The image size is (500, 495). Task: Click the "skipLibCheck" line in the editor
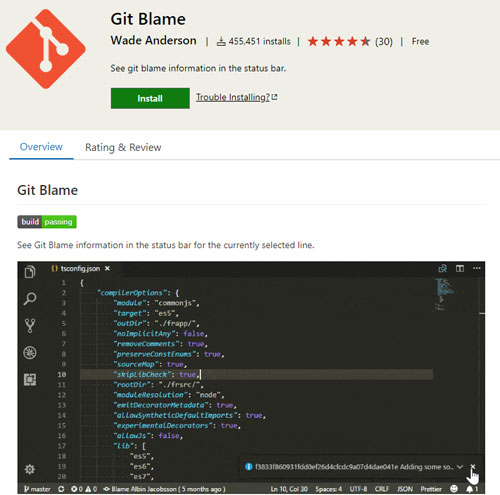click(257, 374)
